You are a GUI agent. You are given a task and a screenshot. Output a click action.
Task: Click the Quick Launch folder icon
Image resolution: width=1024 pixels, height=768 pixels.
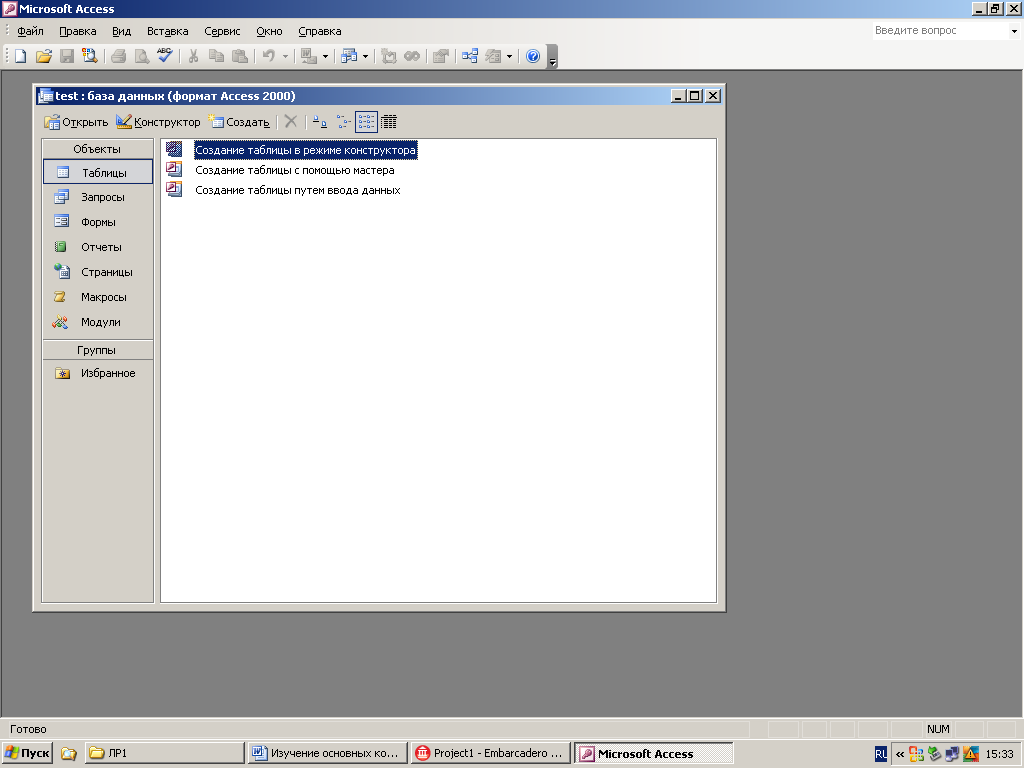point(69,754)
